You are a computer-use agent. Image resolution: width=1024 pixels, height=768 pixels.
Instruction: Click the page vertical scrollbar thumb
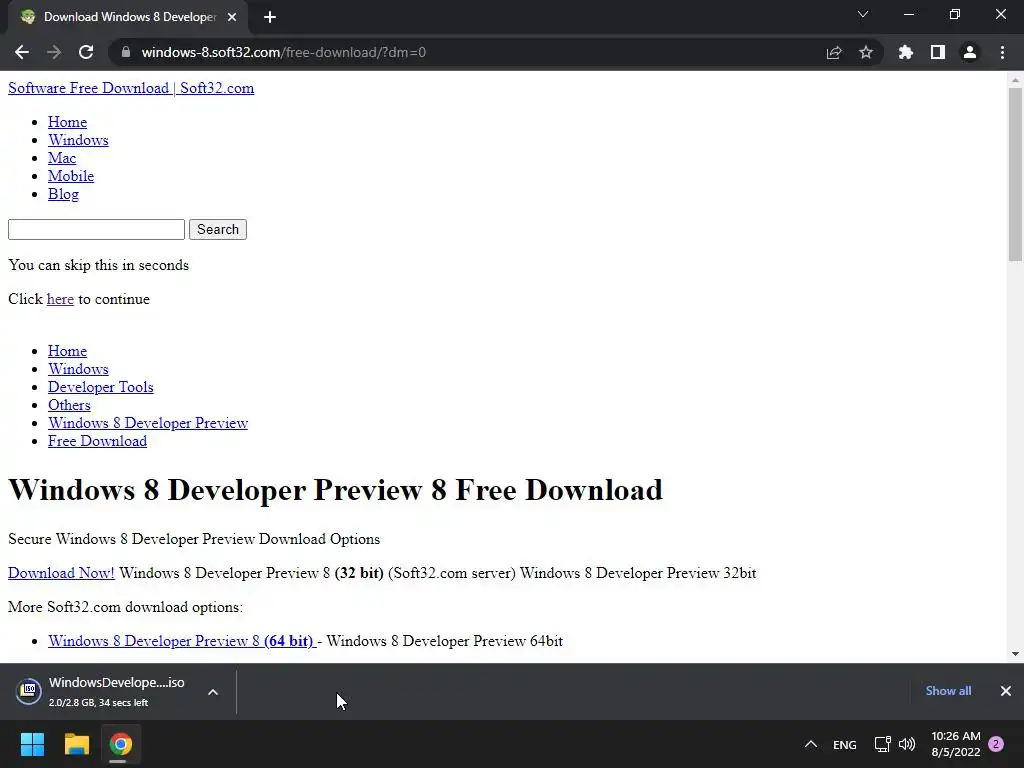coord(1015,174)
